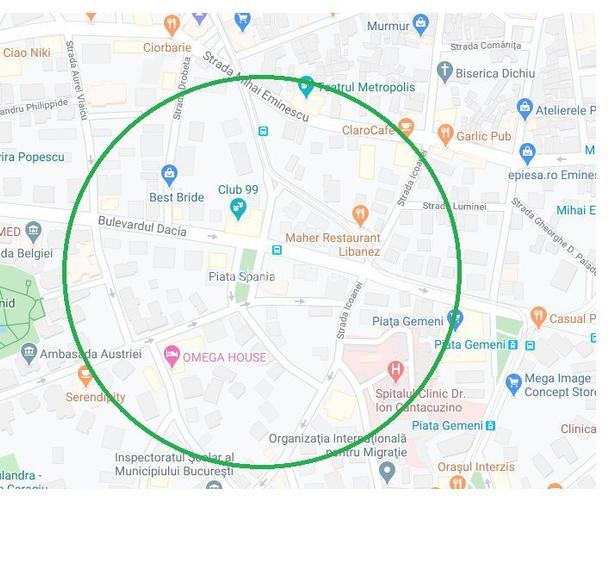Viewport: 616px width, 563px height.
Task: Click the Serendipity cafe label
Action: coord(95,397)
